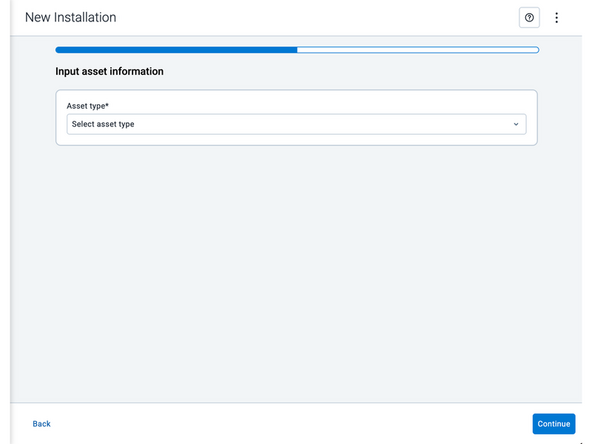The height and width of the screenshot is (444, 592).
Task: Open the three-dot more options menu
Action: pyautogui.click(x=556, y=17)
